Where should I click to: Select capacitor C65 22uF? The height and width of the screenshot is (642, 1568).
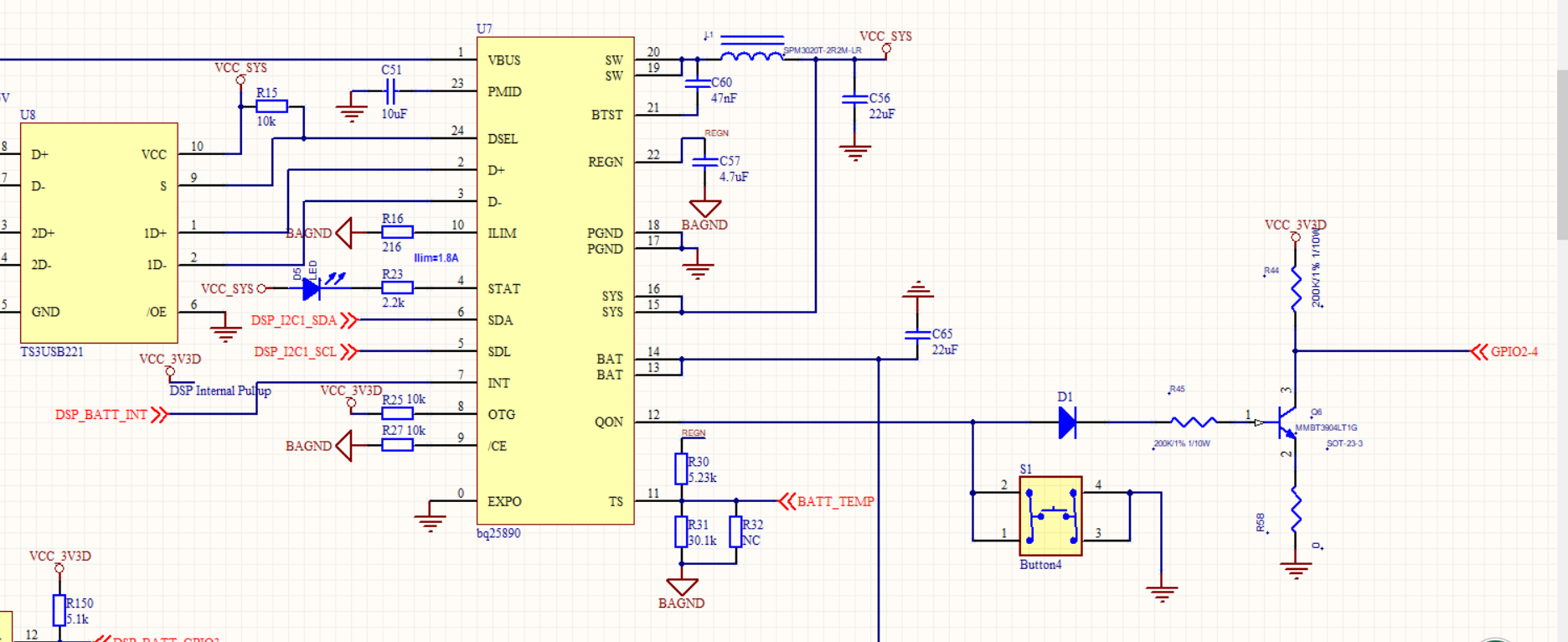[918, 335]
